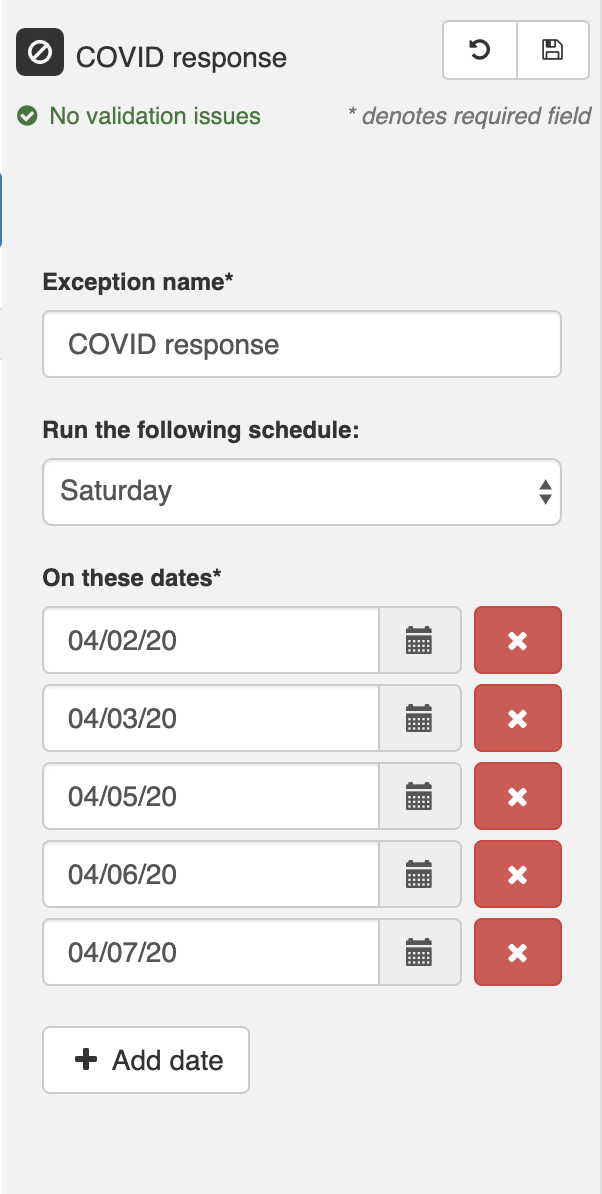Open calendar picker for 04/05/20 date
Viewport: 602px width, 1194px height.
point(419,796)
